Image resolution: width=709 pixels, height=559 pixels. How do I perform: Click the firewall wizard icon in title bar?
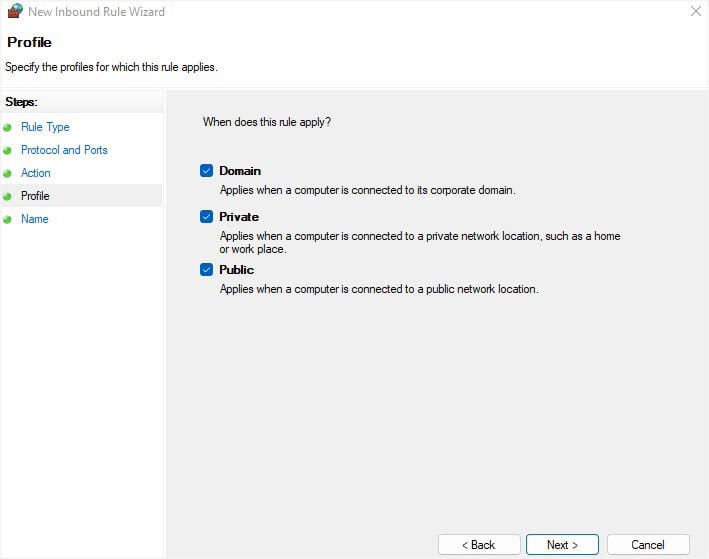click(x=15, y=11)
